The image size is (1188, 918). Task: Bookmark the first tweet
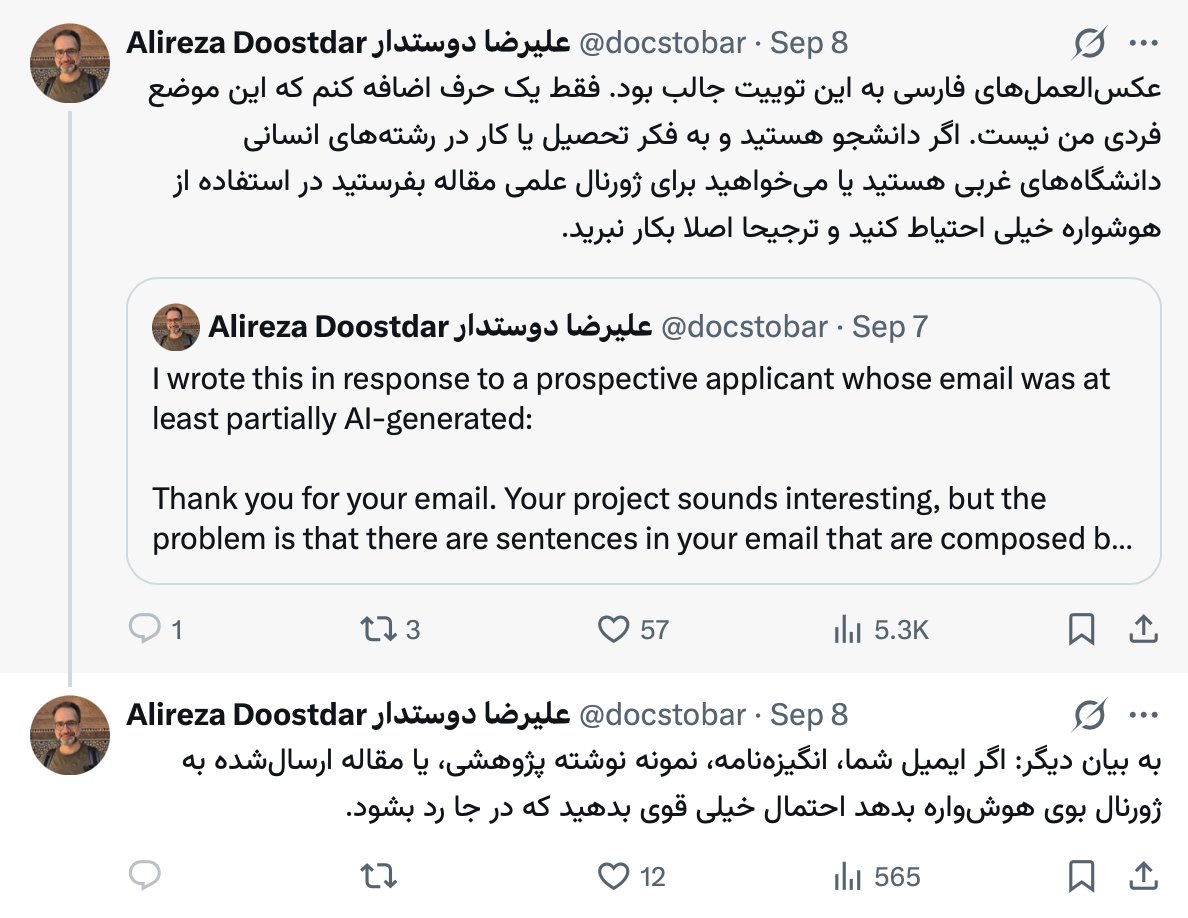coord(1081,629)
